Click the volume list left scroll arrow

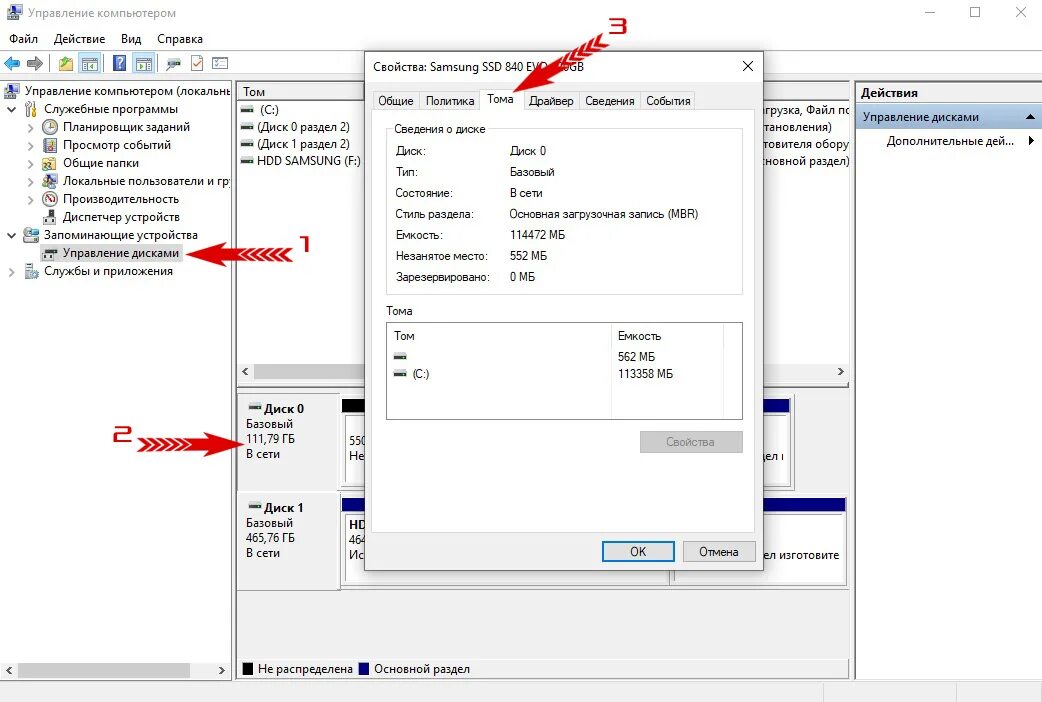[245, 372]
